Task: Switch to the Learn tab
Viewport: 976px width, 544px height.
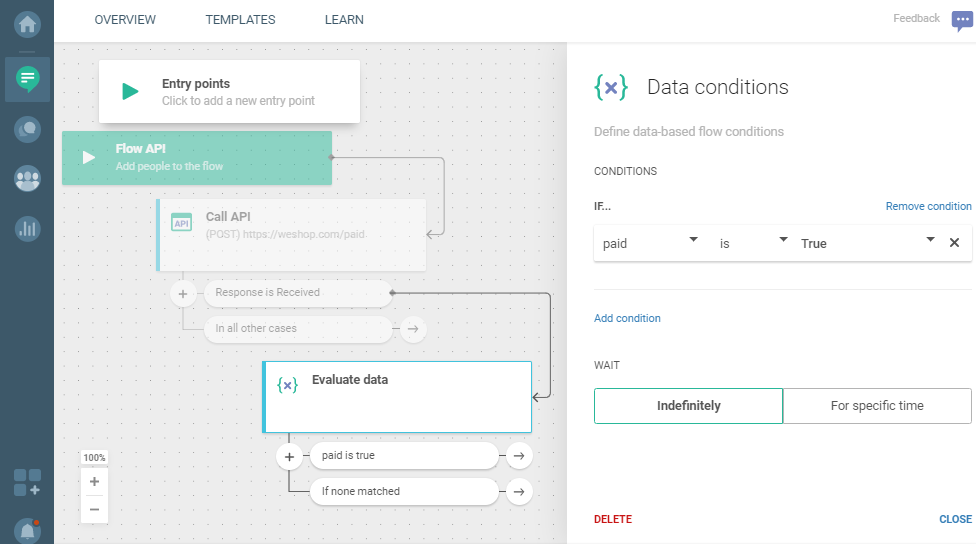Action: (344, 20)
